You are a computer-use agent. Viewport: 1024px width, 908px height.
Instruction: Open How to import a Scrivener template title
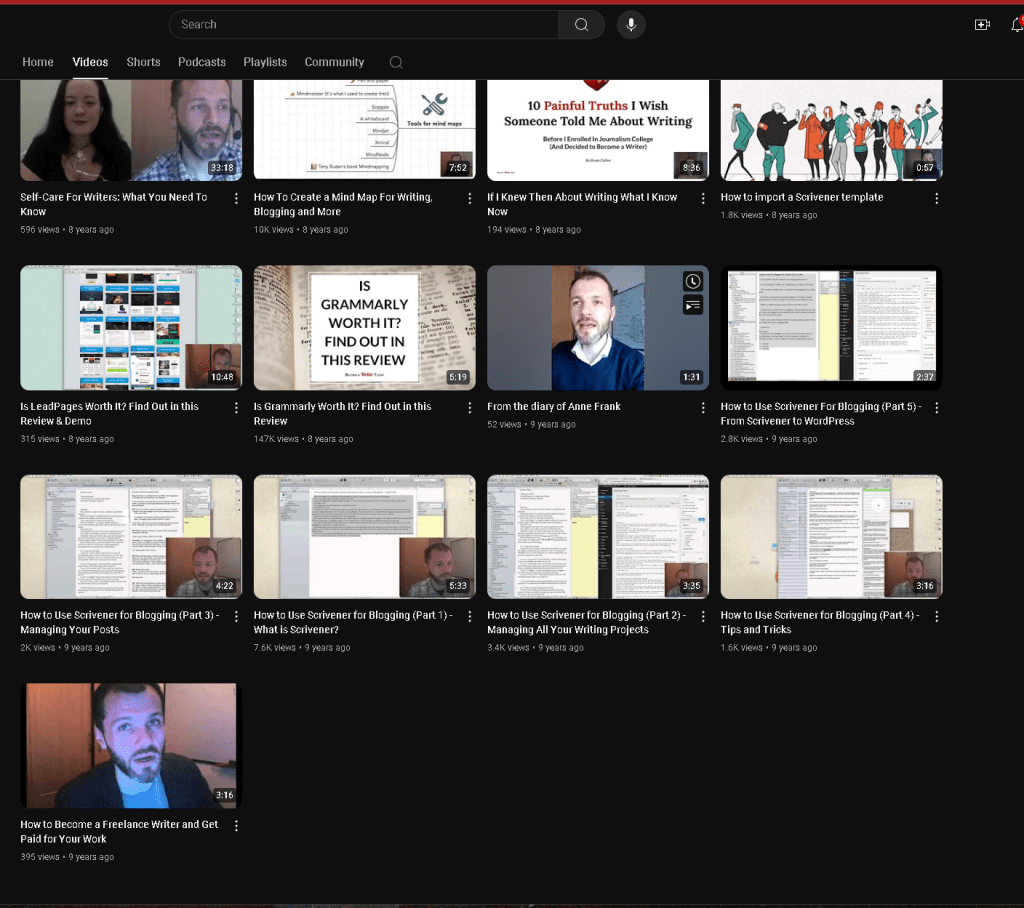click(801, 197)
